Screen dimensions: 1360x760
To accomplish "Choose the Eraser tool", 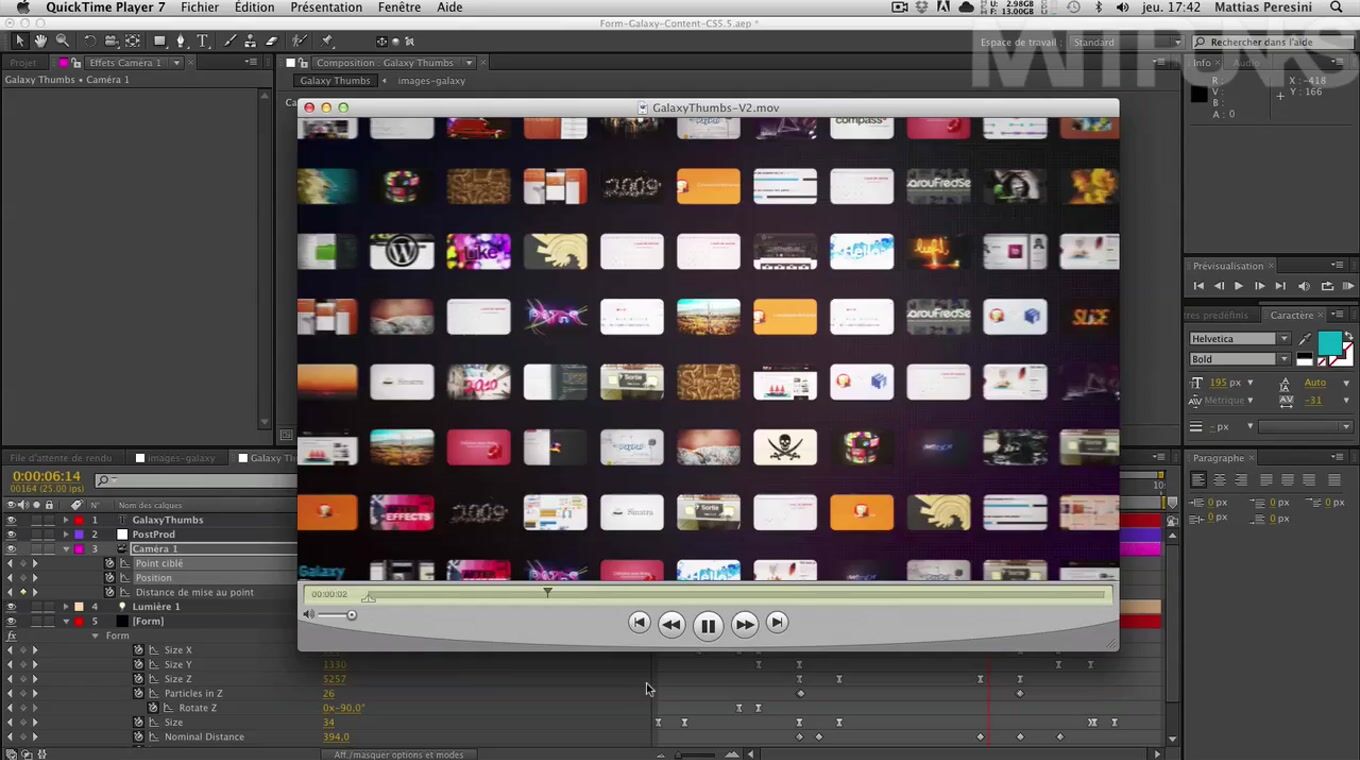I will pyautogui.click(x=271, y=41).
